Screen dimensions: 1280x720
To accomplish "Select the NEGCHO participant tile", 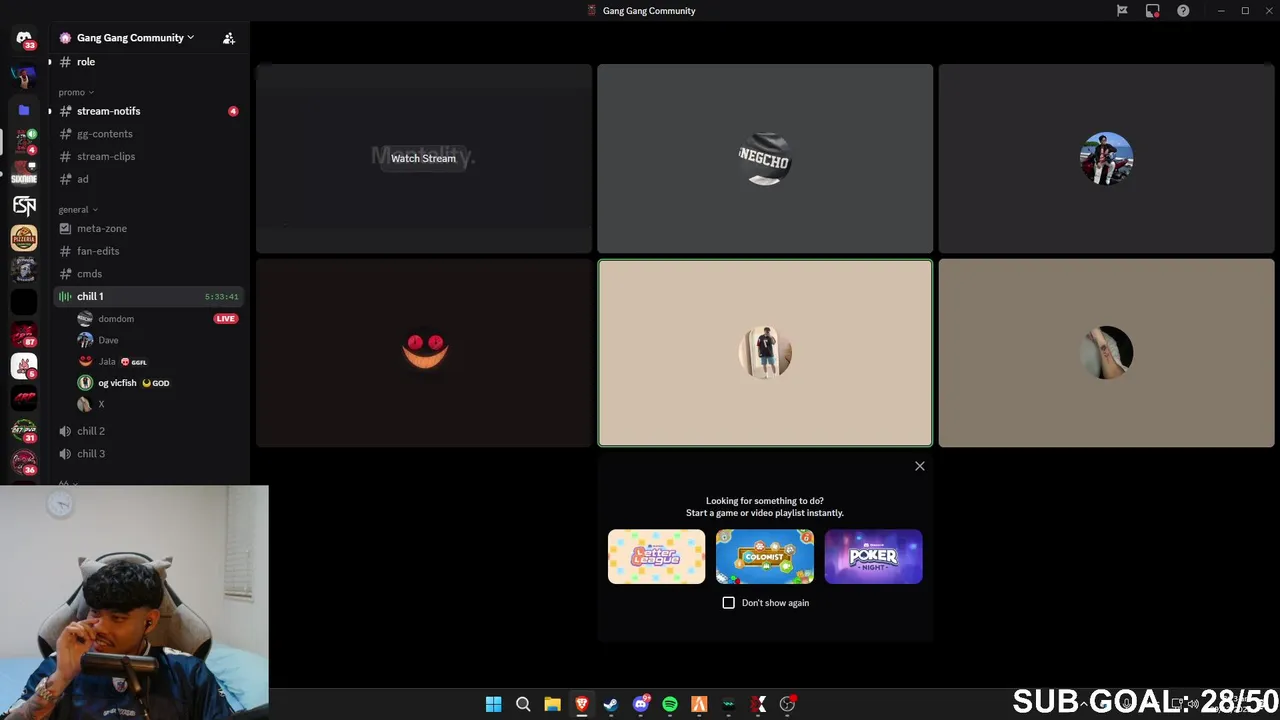I will [x=765, y=159].
